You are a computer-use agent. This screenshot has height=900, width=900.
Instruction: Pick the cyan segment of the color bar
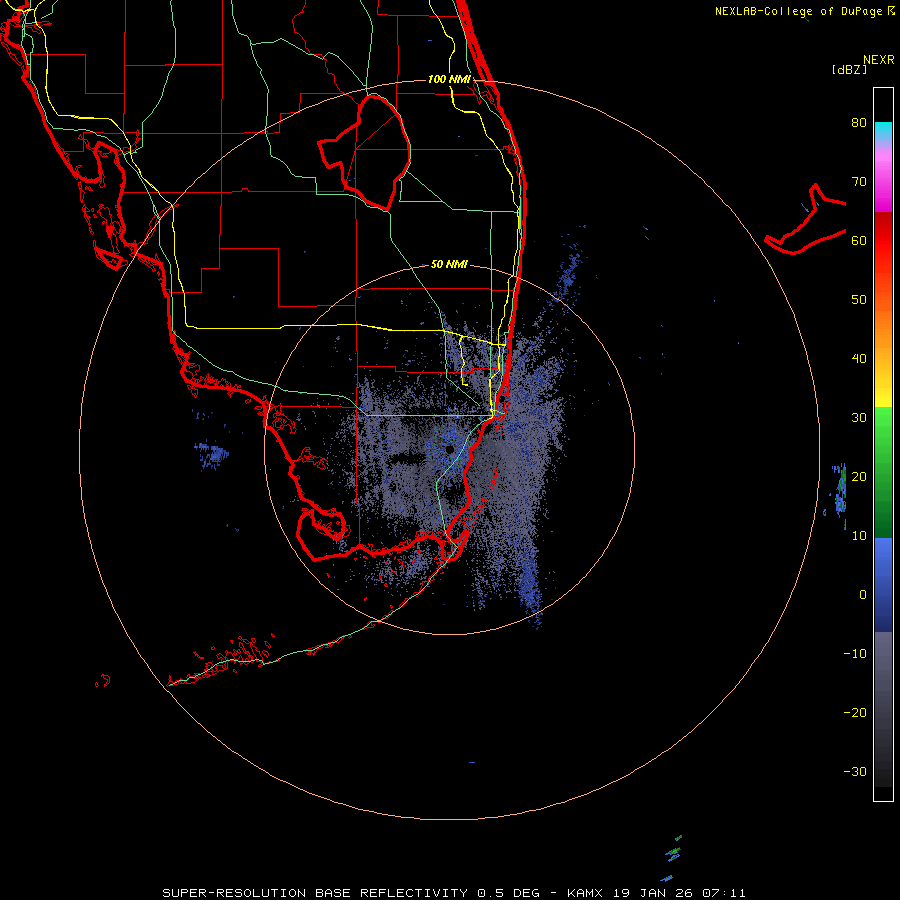883,127
